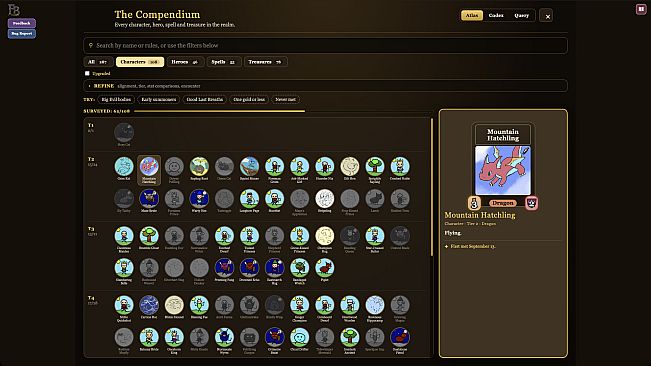Open the Bug Report button
The width and height of the screenshot is (651, 366).
pos(22,34)
